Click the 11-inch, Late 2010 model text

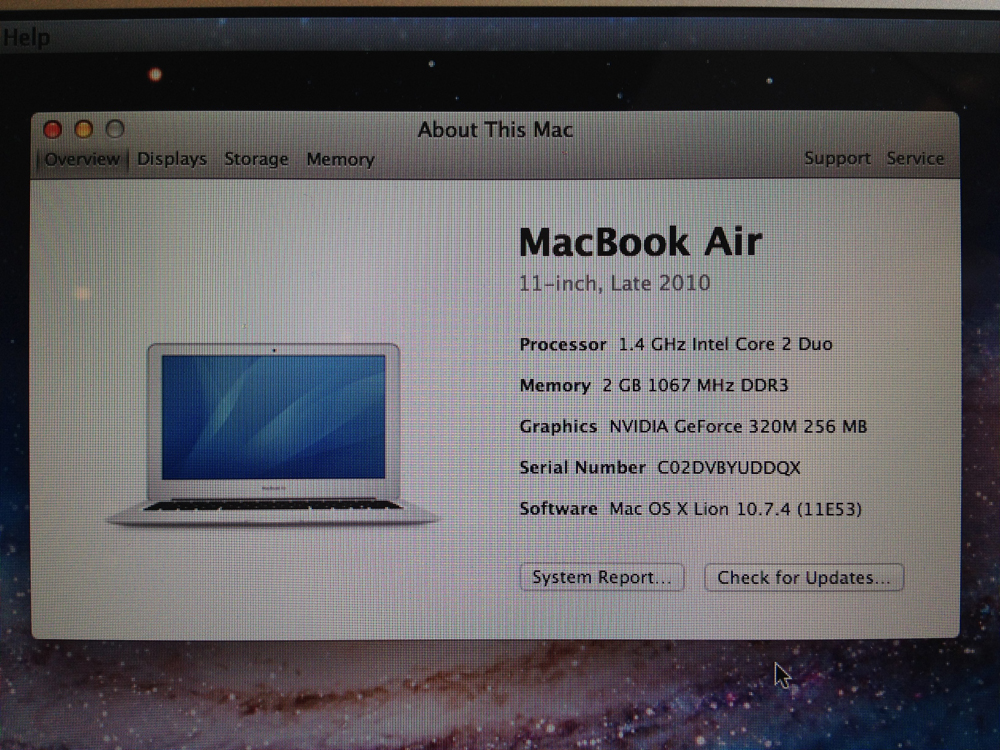[x=614, y=283]
